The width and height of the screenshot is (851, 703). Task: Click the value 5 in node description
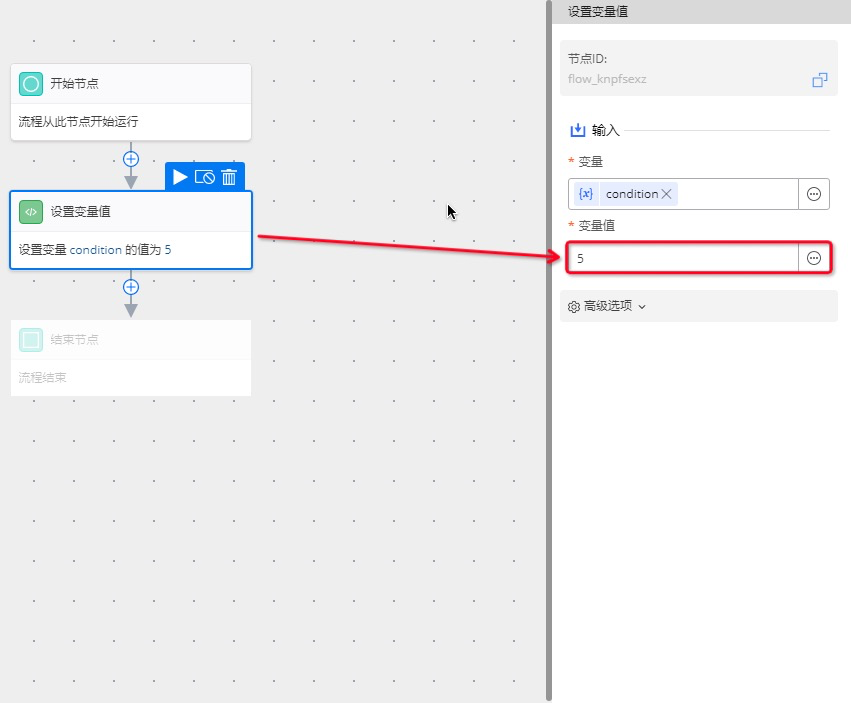click(x=168, y=250)
